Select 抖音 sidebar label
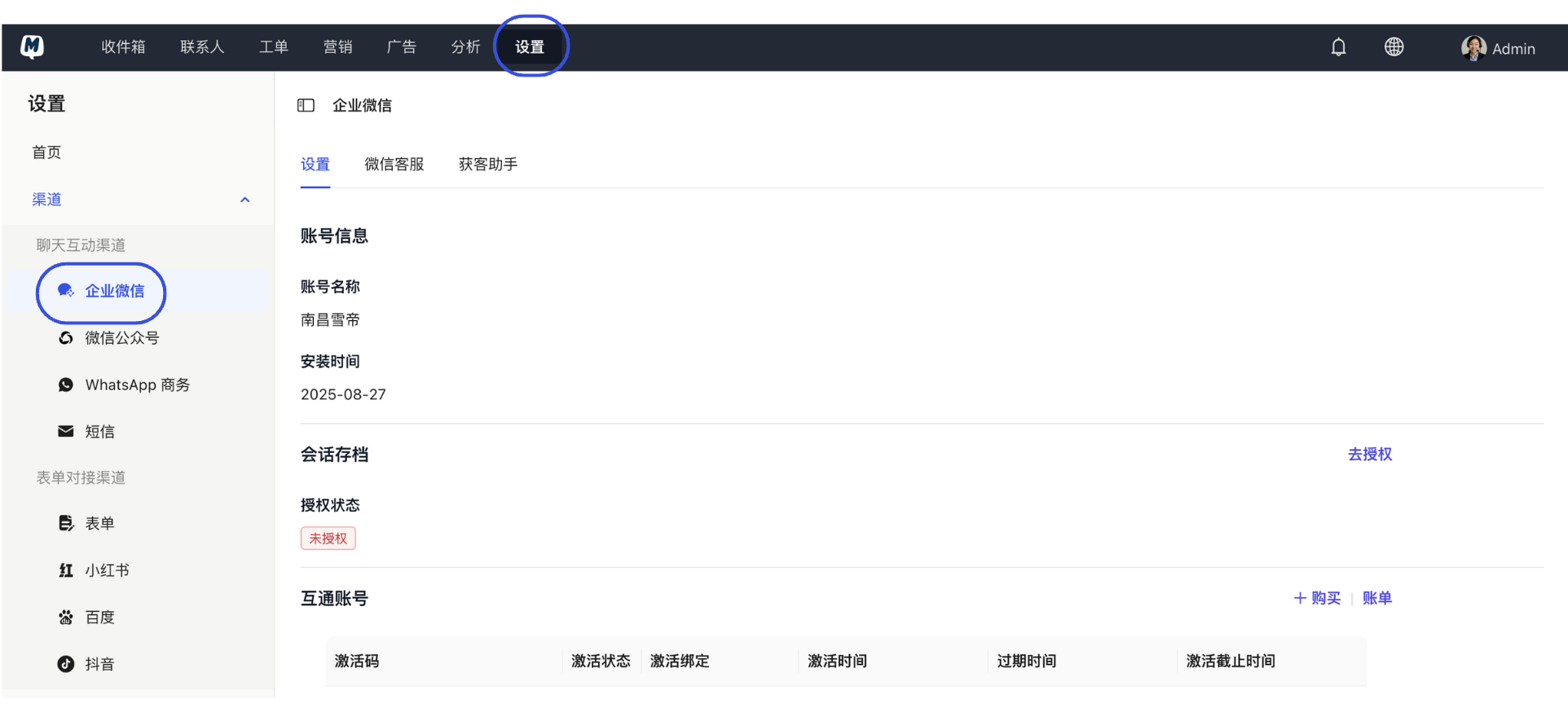1568x704 pixels. [100, 664]
